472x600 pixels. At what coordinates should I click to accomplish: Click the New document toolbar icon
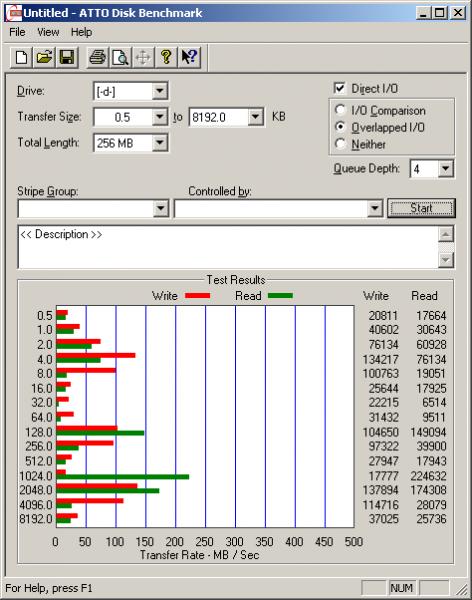[x=21, y=57]
